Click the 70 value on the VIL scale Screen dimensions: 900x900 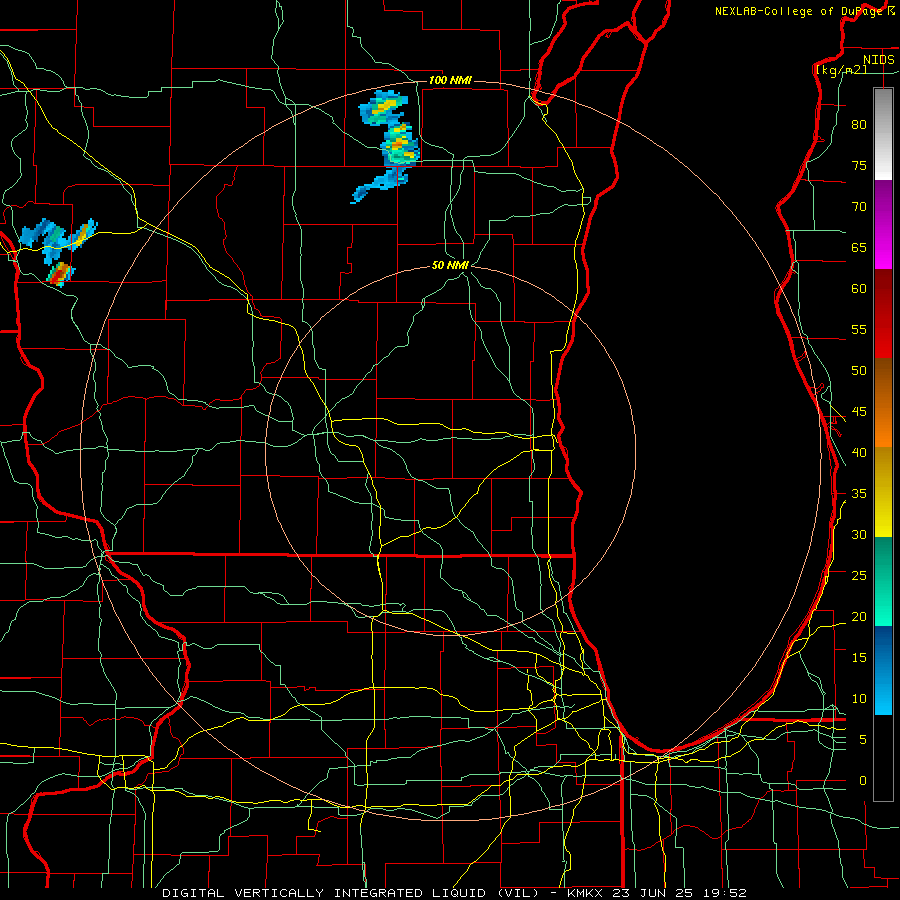[x=859, y=207]
